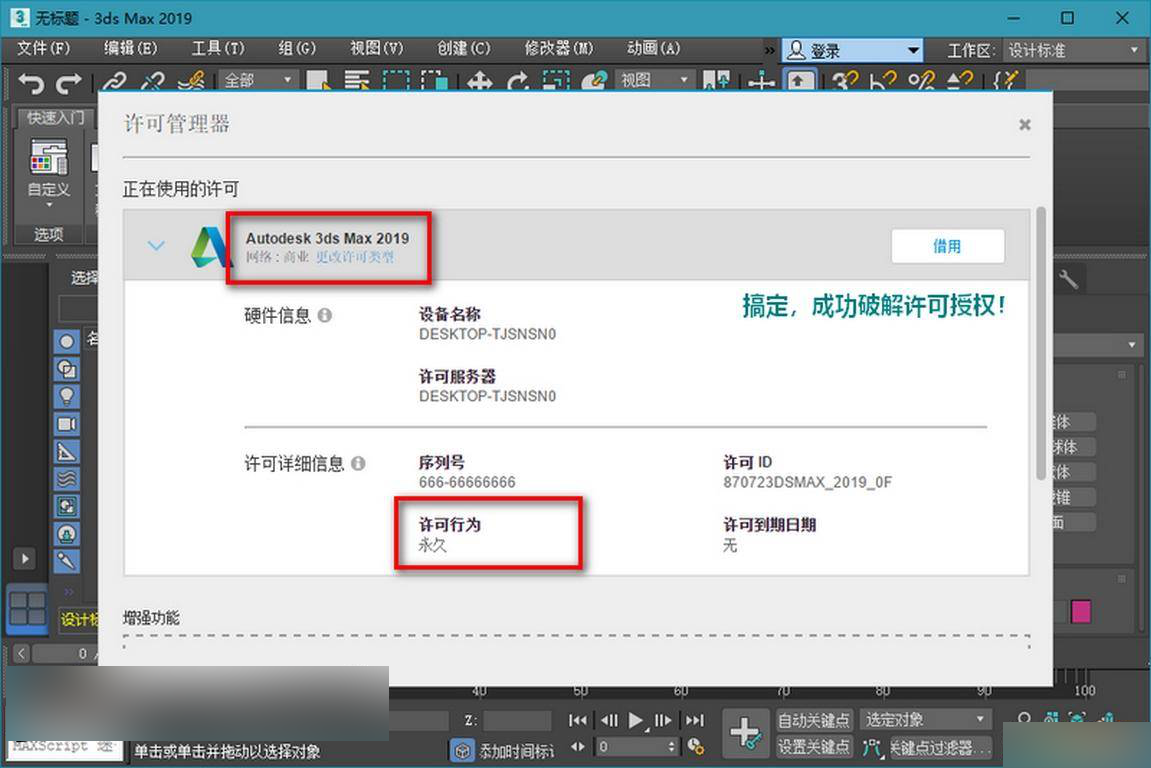Show geometry objects filter in scene explorer
Viewport: 1151px width, 768px height.
67,341
